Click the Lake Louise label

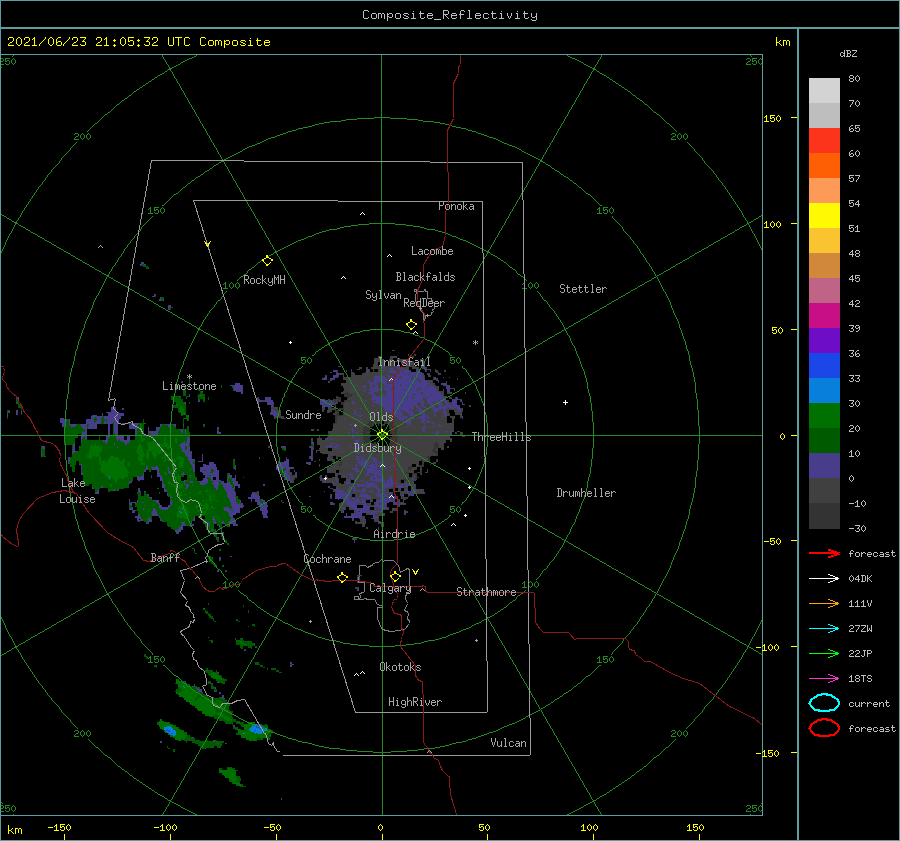77,491
